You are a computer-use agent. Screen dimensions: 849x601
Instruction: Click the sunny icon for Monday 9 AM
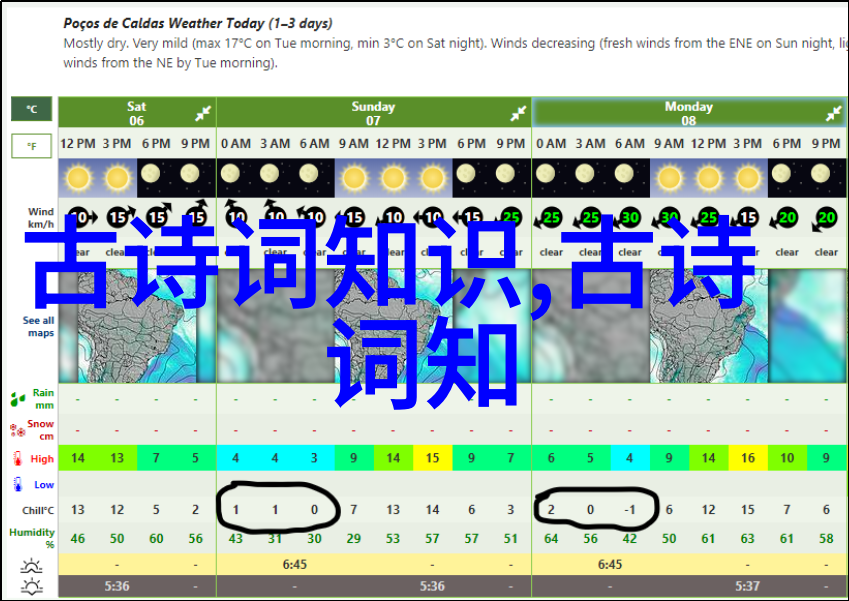click(669, 178)
